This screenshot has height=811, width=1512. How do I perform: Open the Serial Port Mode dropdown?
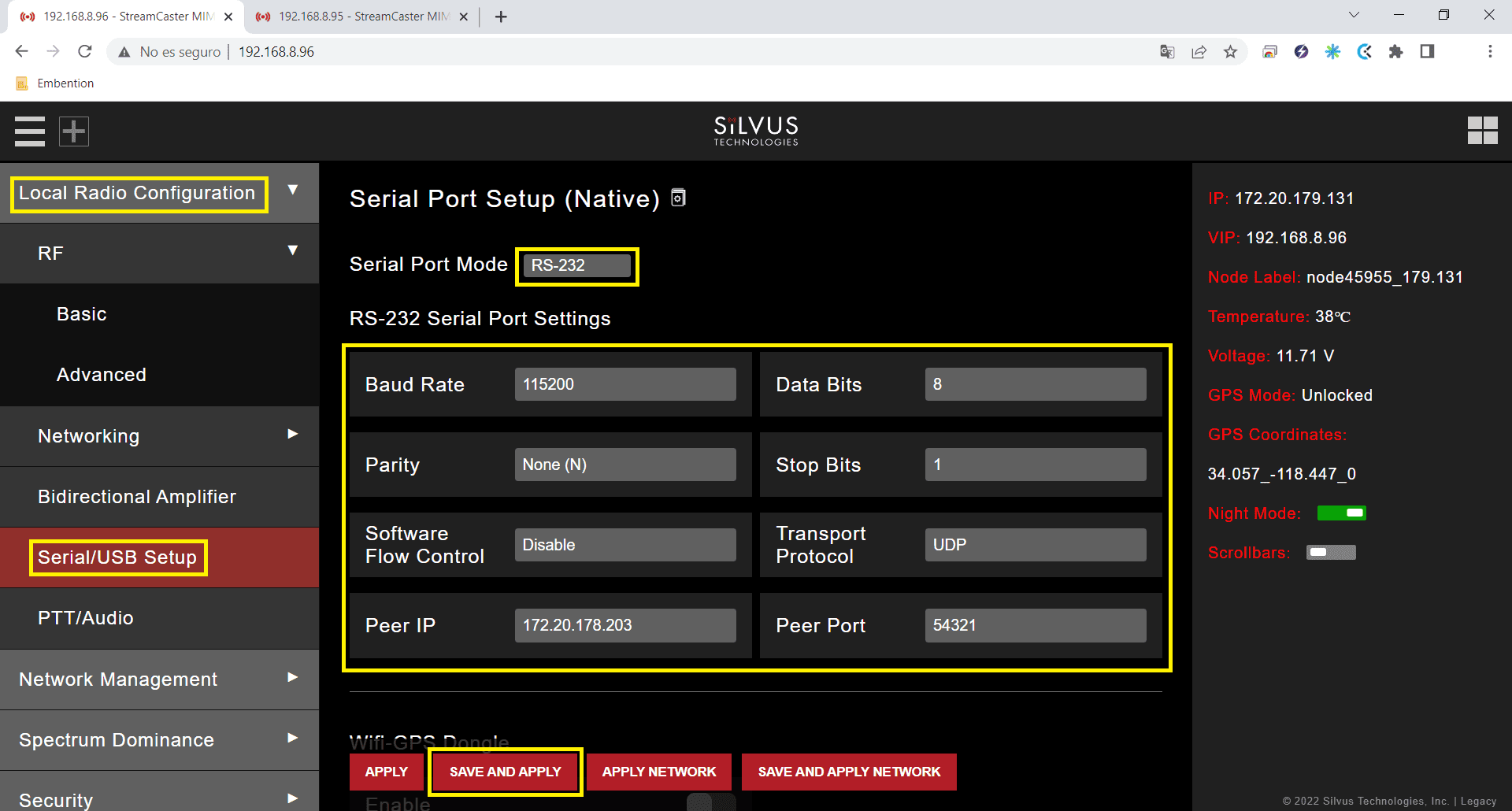click(x=576, y=266)
